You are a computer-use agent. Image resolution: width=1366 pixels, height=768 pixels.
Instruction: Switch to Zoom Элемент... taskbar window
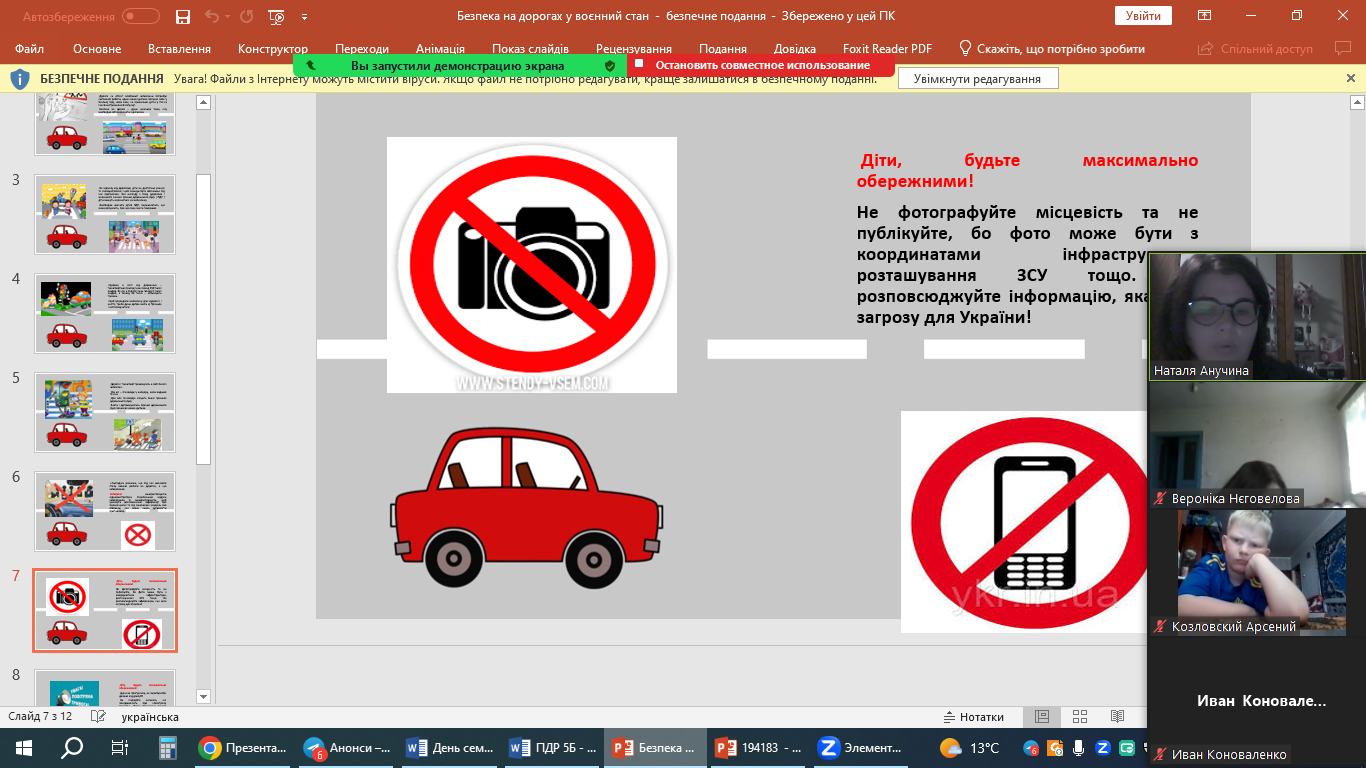pos(861,748)
